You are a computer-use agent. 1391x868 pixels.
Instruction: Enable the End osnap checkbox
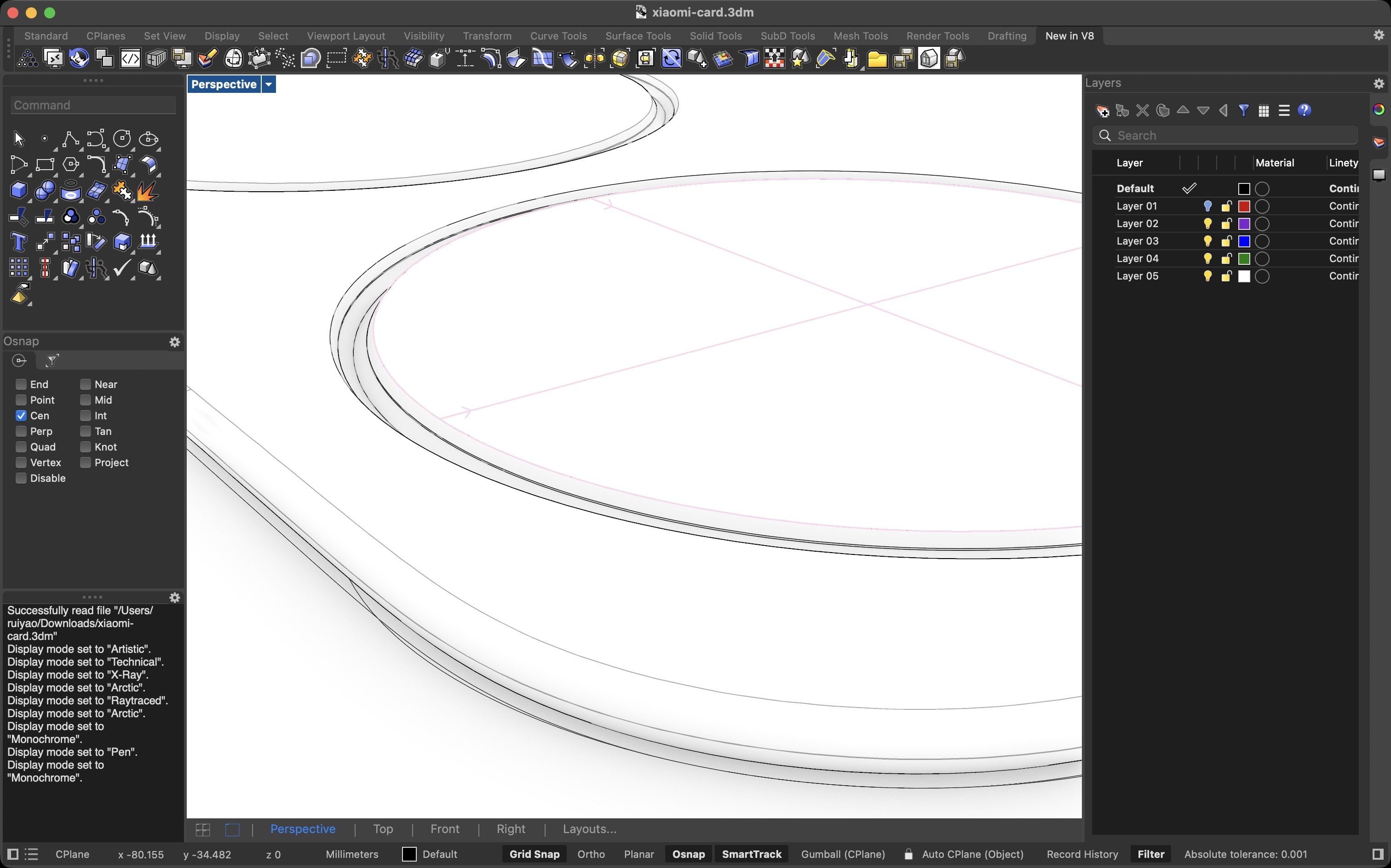(21, 384)
